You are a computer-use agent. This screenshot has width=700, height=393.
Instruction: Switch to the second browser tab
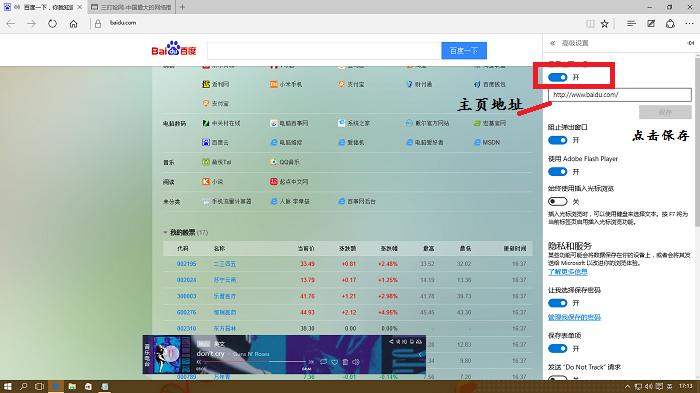[131, 7]
